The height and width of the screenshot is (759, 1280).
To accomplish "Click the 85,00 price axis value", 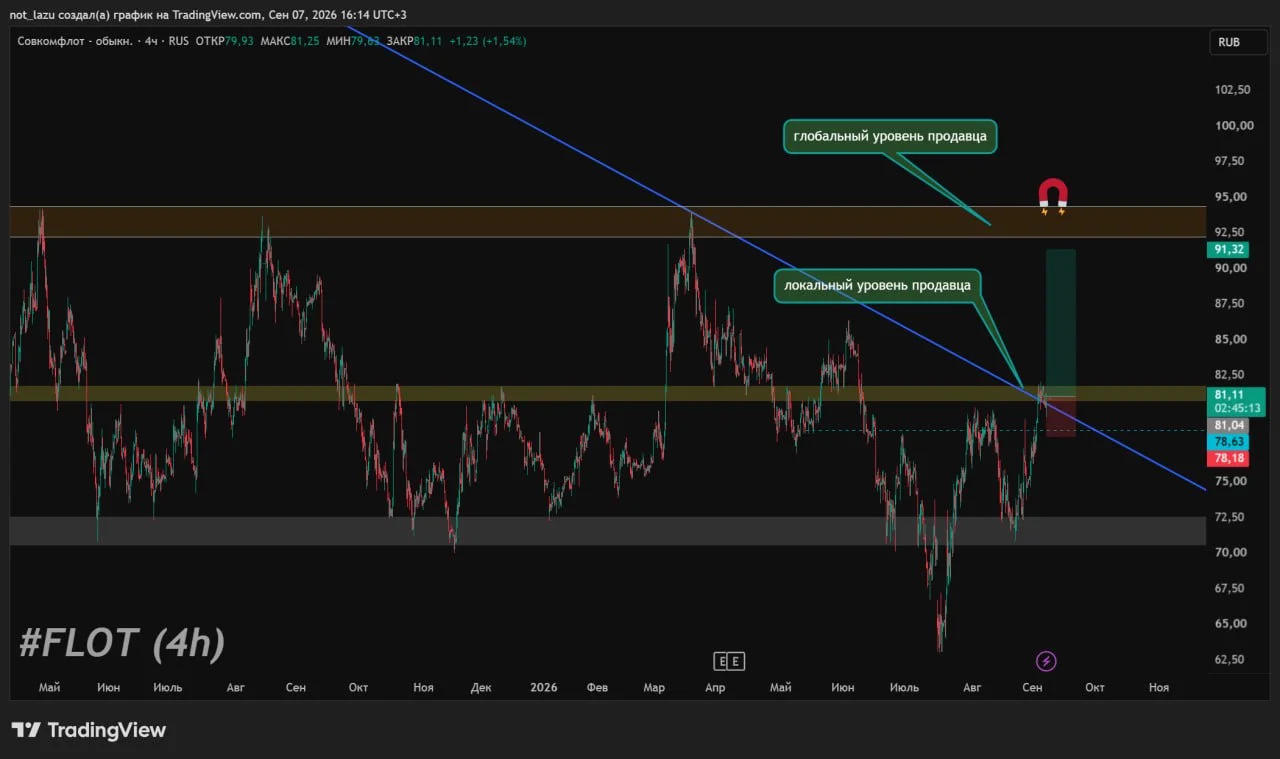I will point(1232,339).
